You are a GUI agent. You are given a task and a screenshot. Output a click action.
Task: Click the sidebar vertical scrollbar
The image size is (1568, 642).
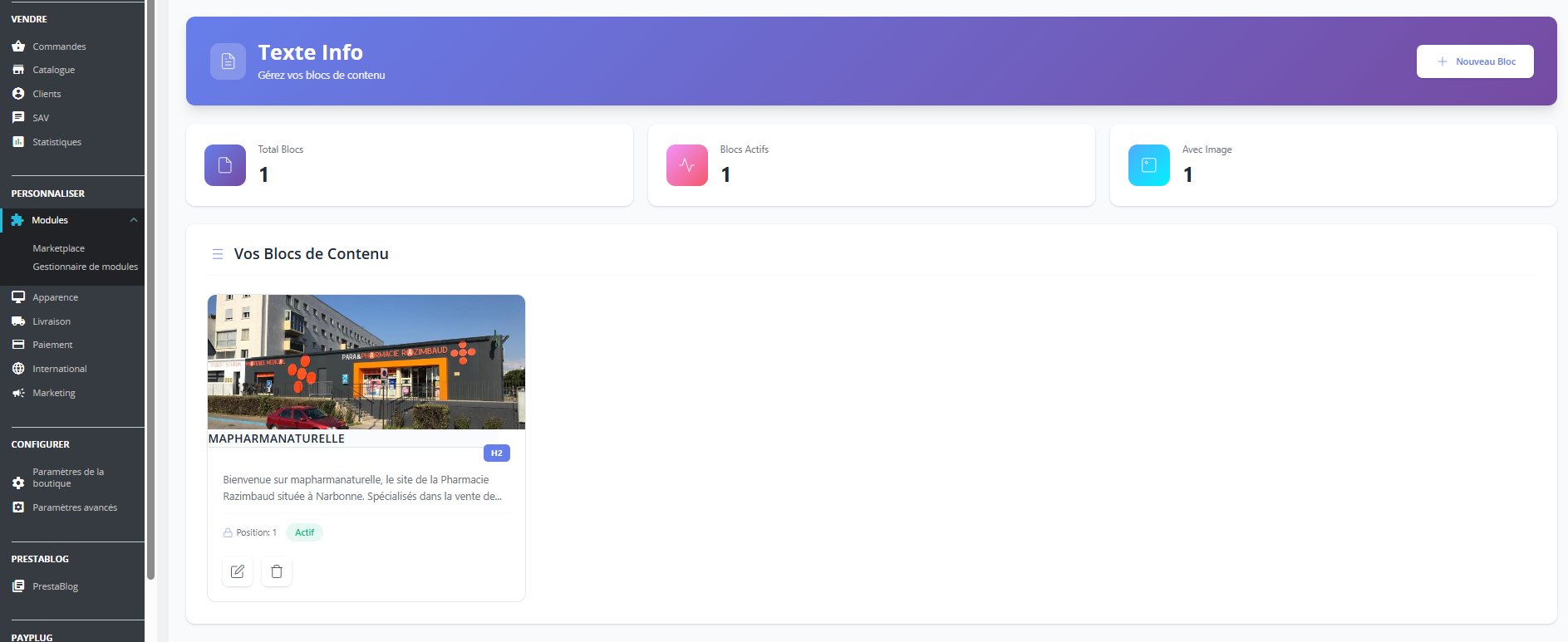pyautogui.click(x=150, y=291)
